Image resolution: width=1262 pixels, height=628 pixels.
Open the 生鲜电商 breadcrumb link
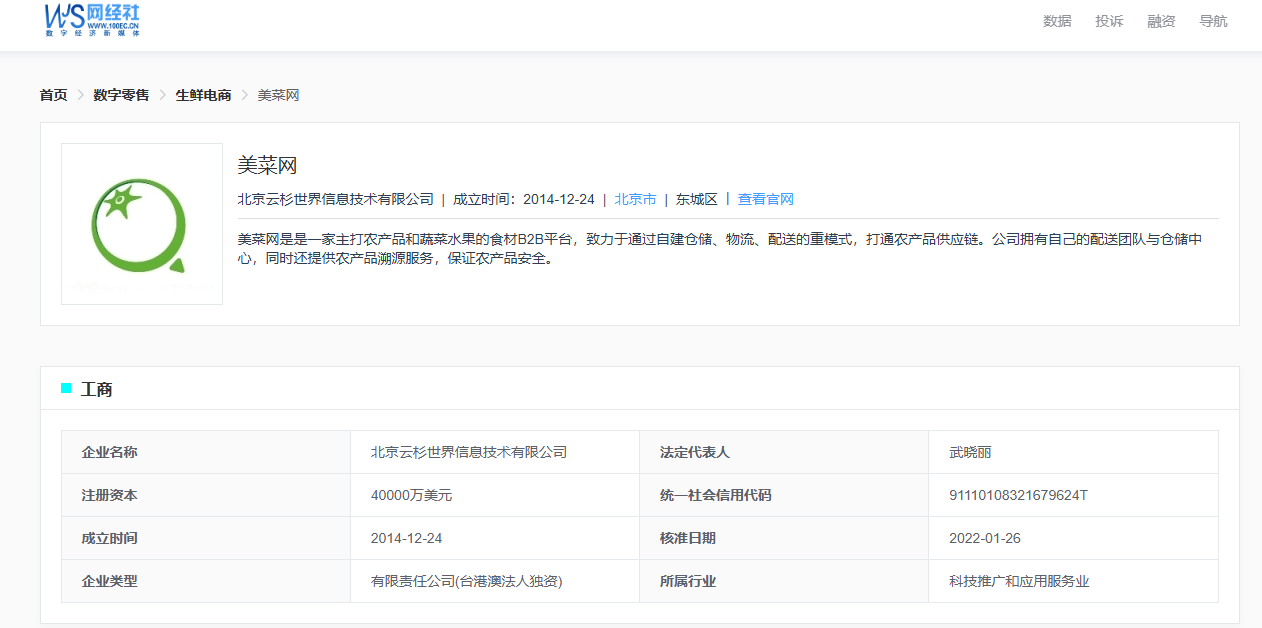point(203,95)
